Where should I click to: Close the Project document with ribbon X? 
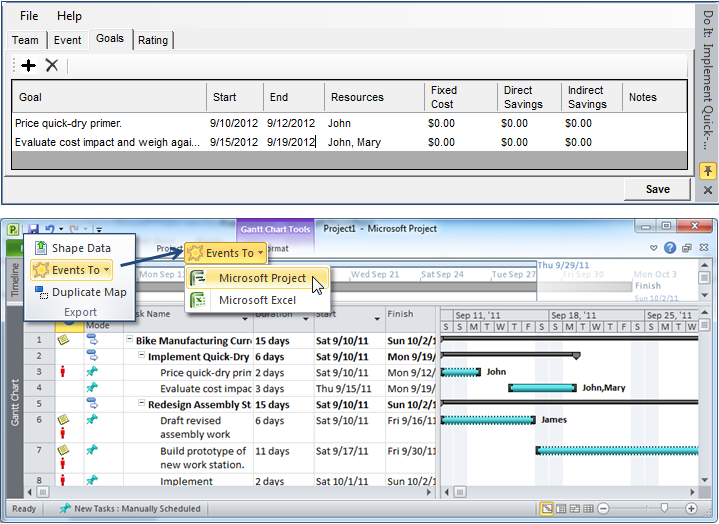[704, 248]
